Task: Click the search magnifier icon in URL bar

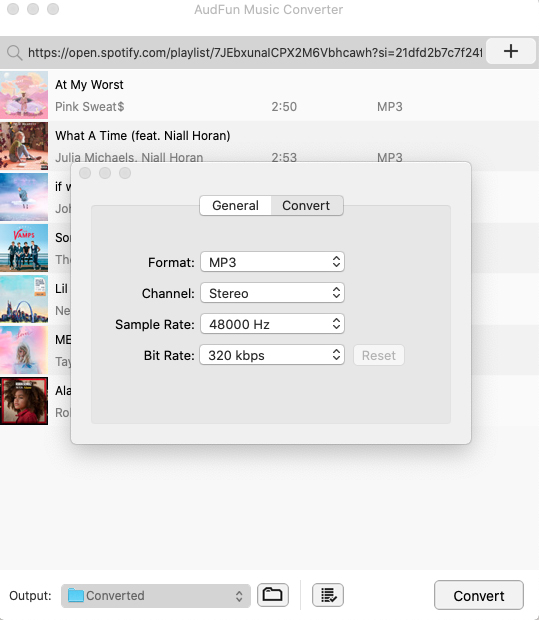Action: coord(15,53)
